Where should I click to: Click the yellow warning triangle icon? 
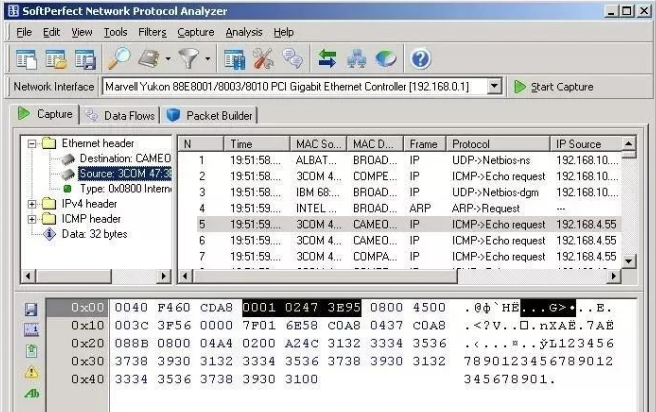[31, 372]
